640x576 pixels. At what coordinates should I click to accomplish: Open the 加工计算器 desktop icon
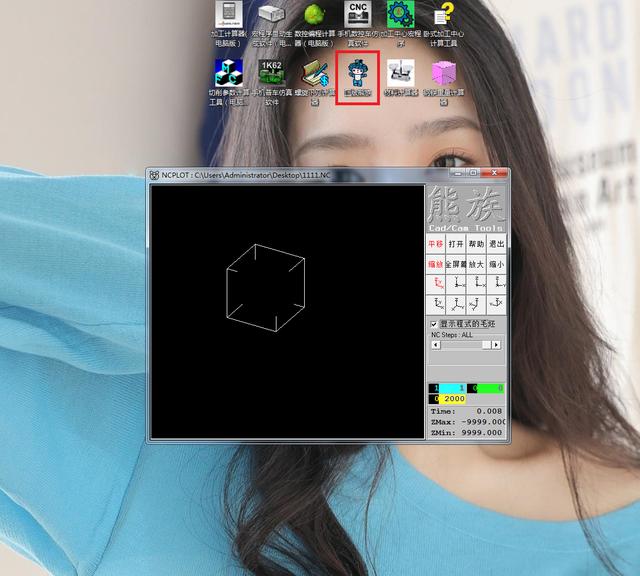230,22
